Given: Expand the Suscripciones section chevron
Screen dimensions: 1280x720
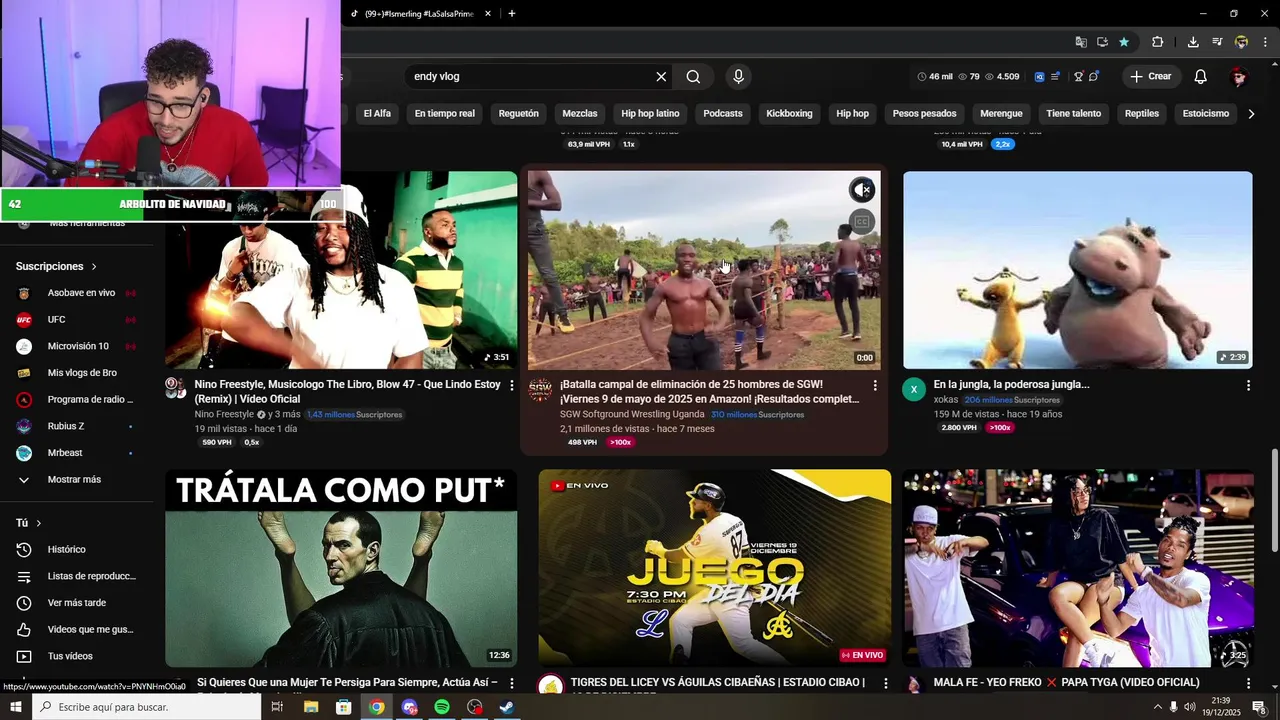Looking at the screenshot, I should (x=94, y=267).
